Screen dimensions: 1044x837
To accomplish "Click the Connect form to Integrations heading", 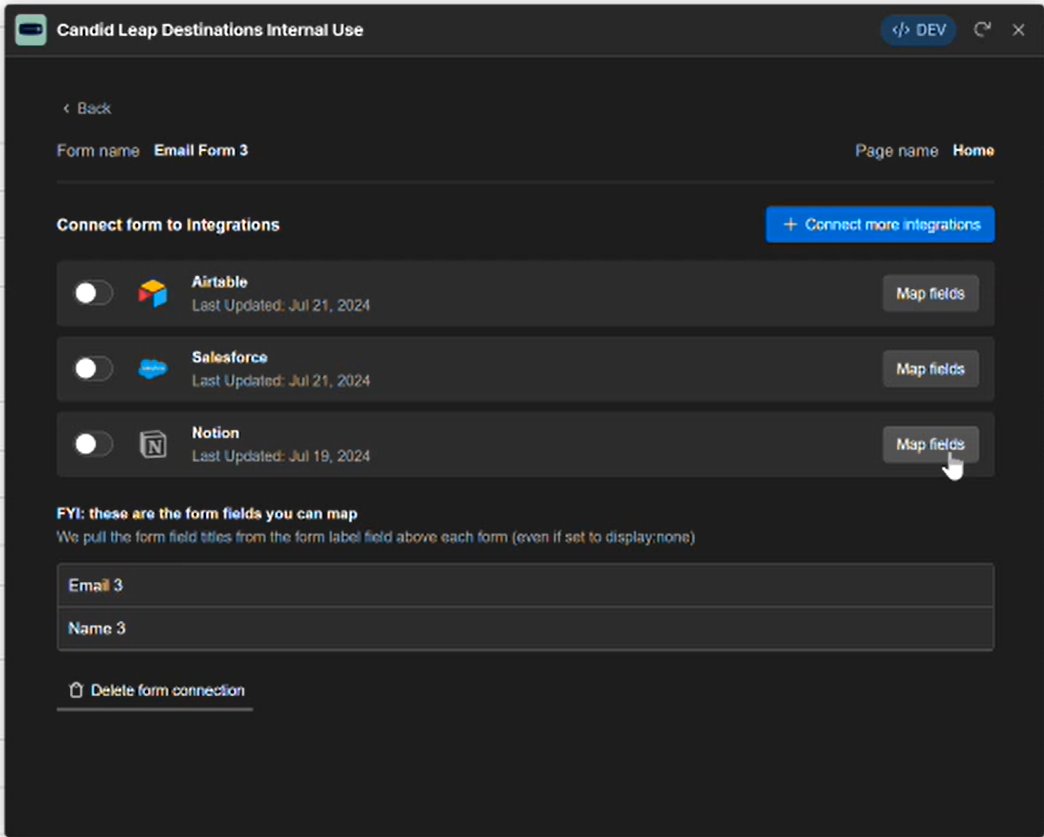I will tap(168, 225).
